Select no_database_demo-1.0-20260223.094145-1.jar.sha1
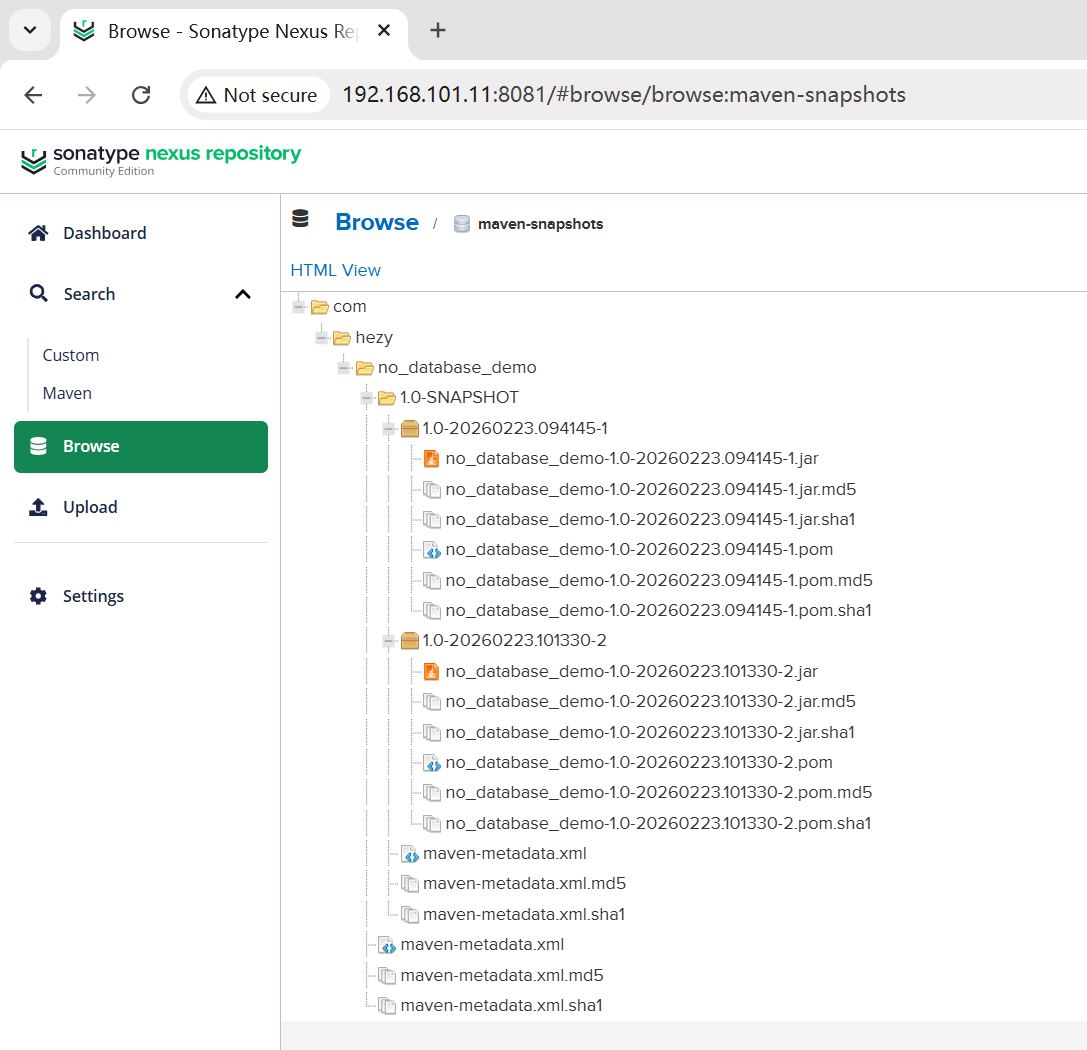This screenshot has width=1087, height=1050. (x=650, y=520)
